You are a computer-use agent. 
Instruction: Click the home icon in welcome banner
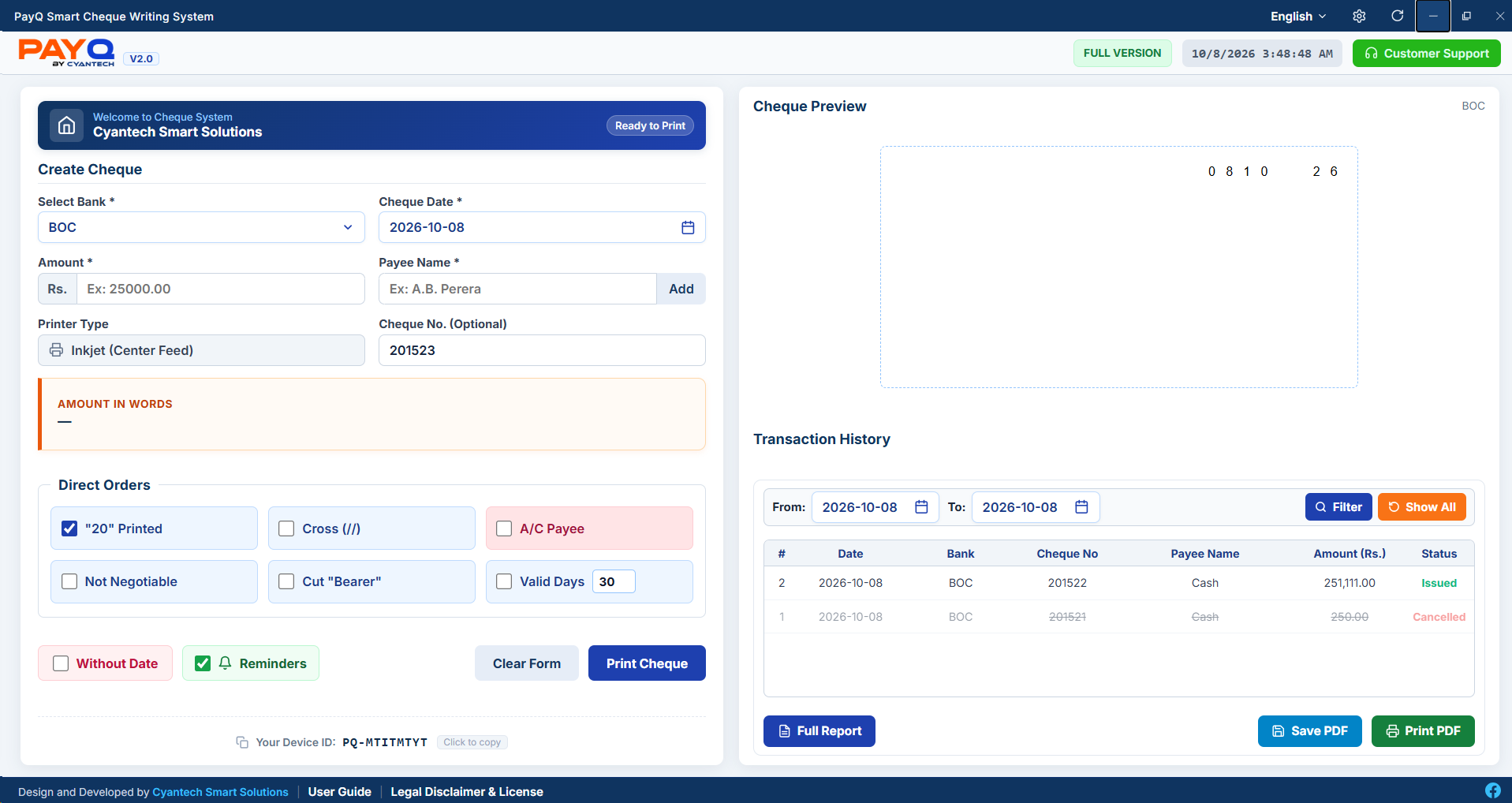pos(67,125)
